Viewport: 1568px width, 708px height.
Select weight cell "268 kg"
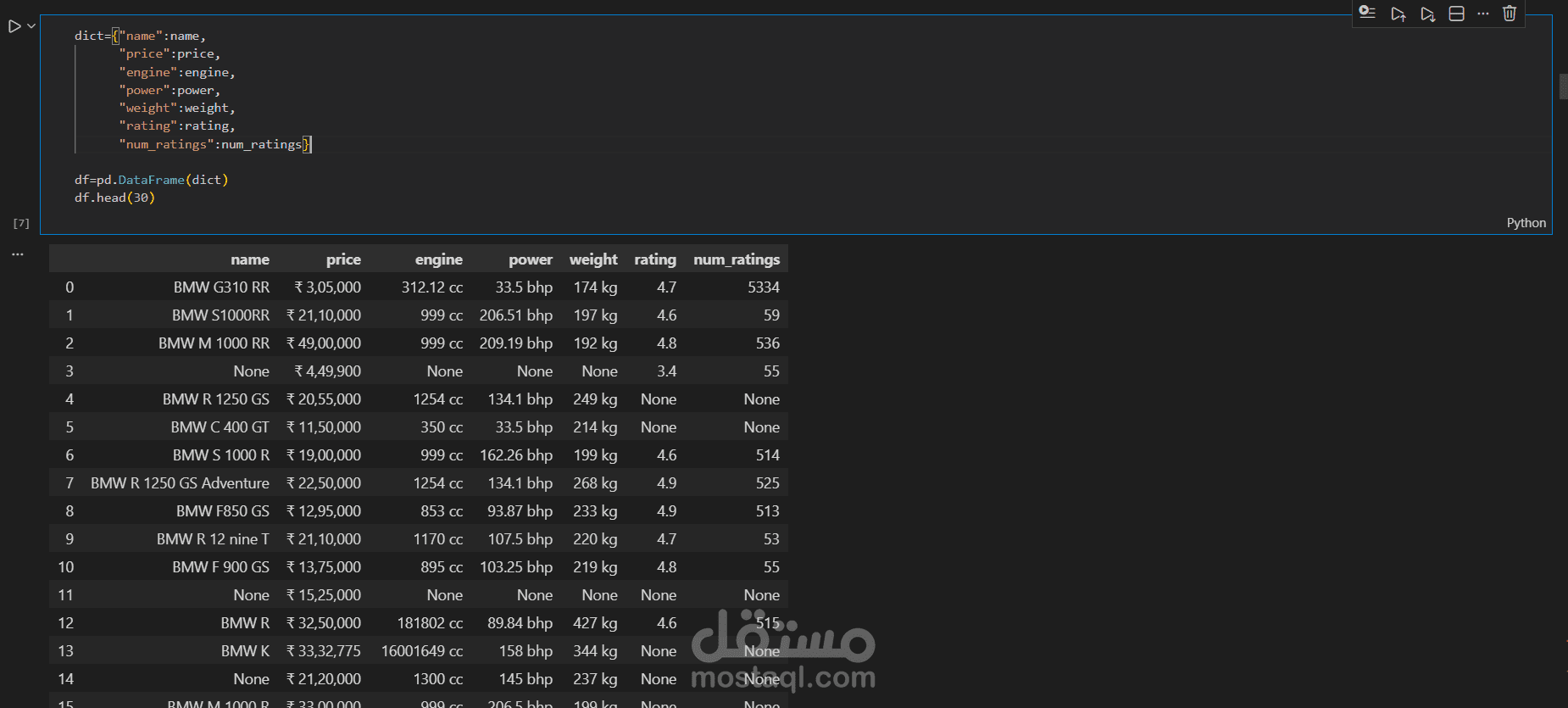(595, 483)
